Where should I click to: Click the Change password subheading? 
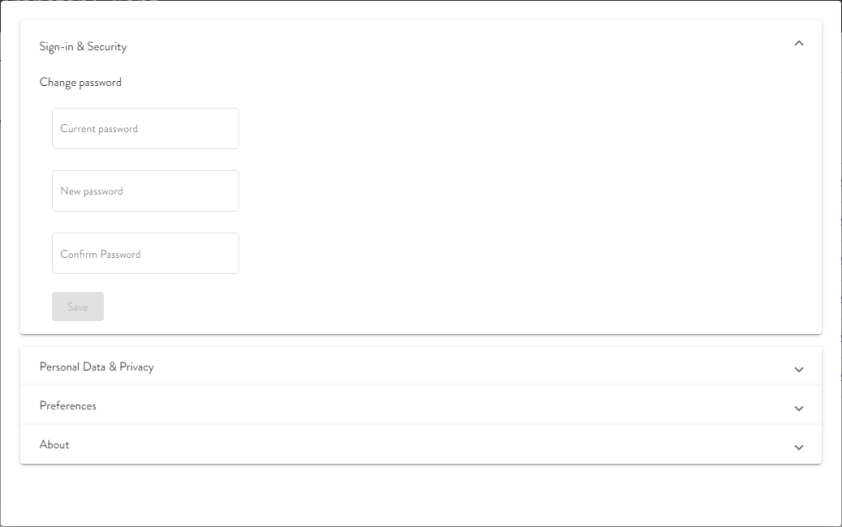click(x=80, y=83)
